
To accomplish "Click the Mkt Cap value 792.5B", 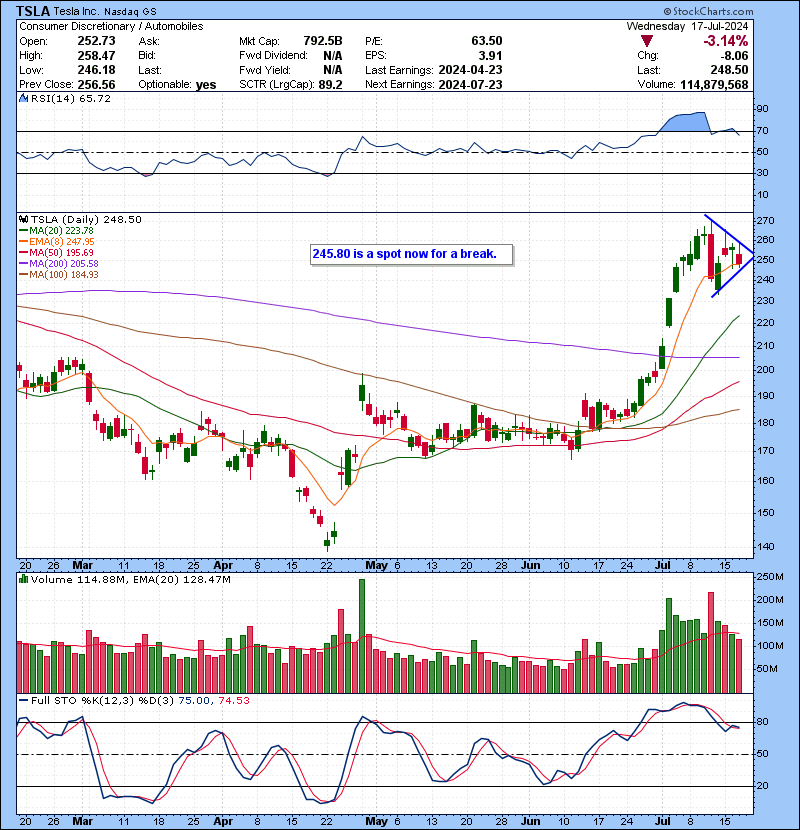I will click(323, 41).
